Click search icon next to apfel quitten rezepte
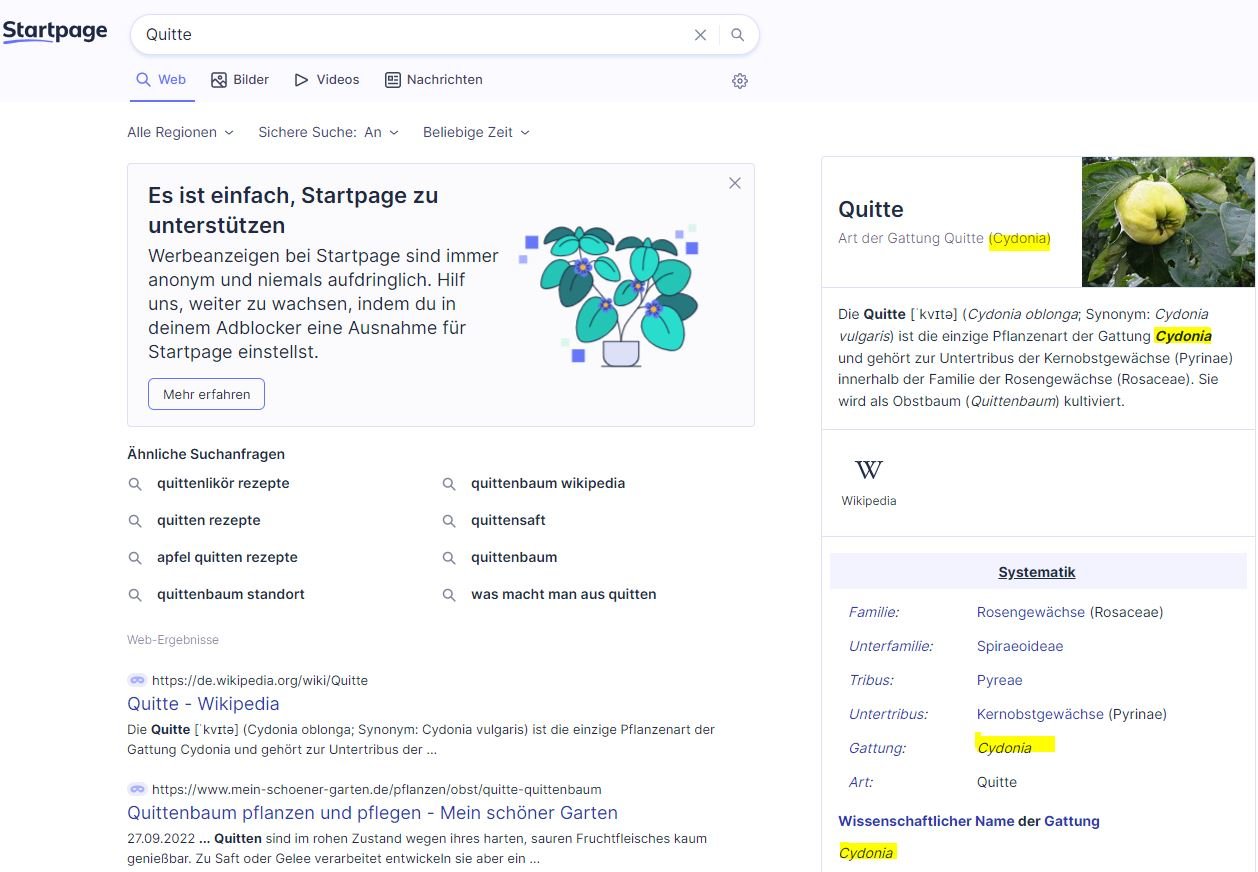The image size is (1258, 872). (135, 558)
